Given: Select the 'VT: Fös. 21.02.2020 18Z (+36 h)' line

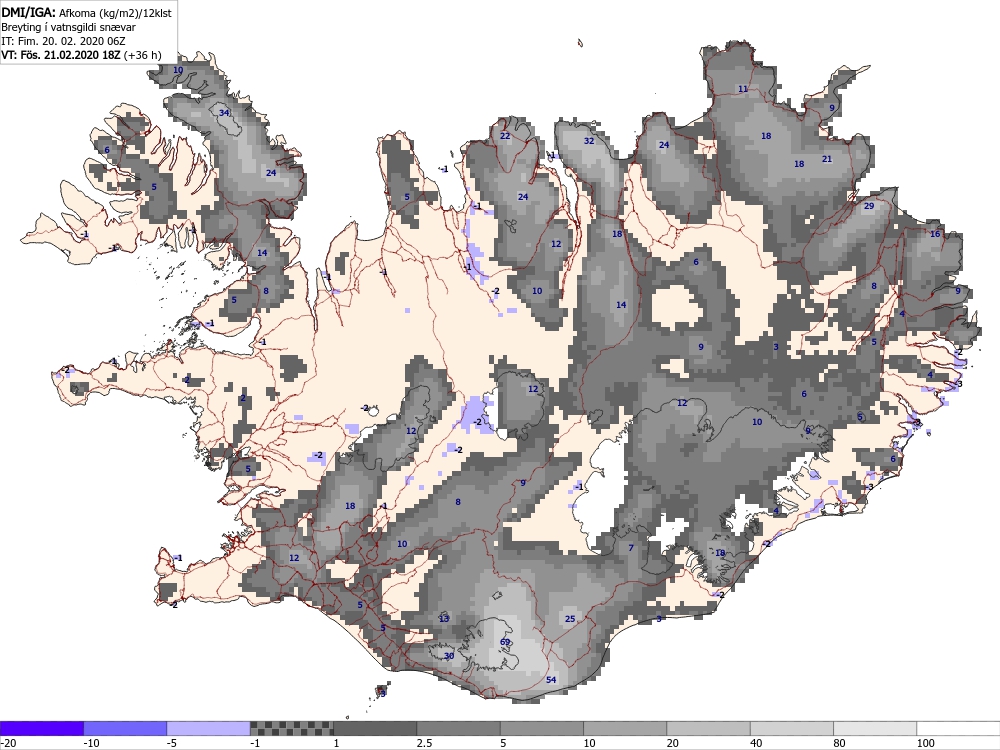Looking at the screenshot, I should click(x=82, y=55).
